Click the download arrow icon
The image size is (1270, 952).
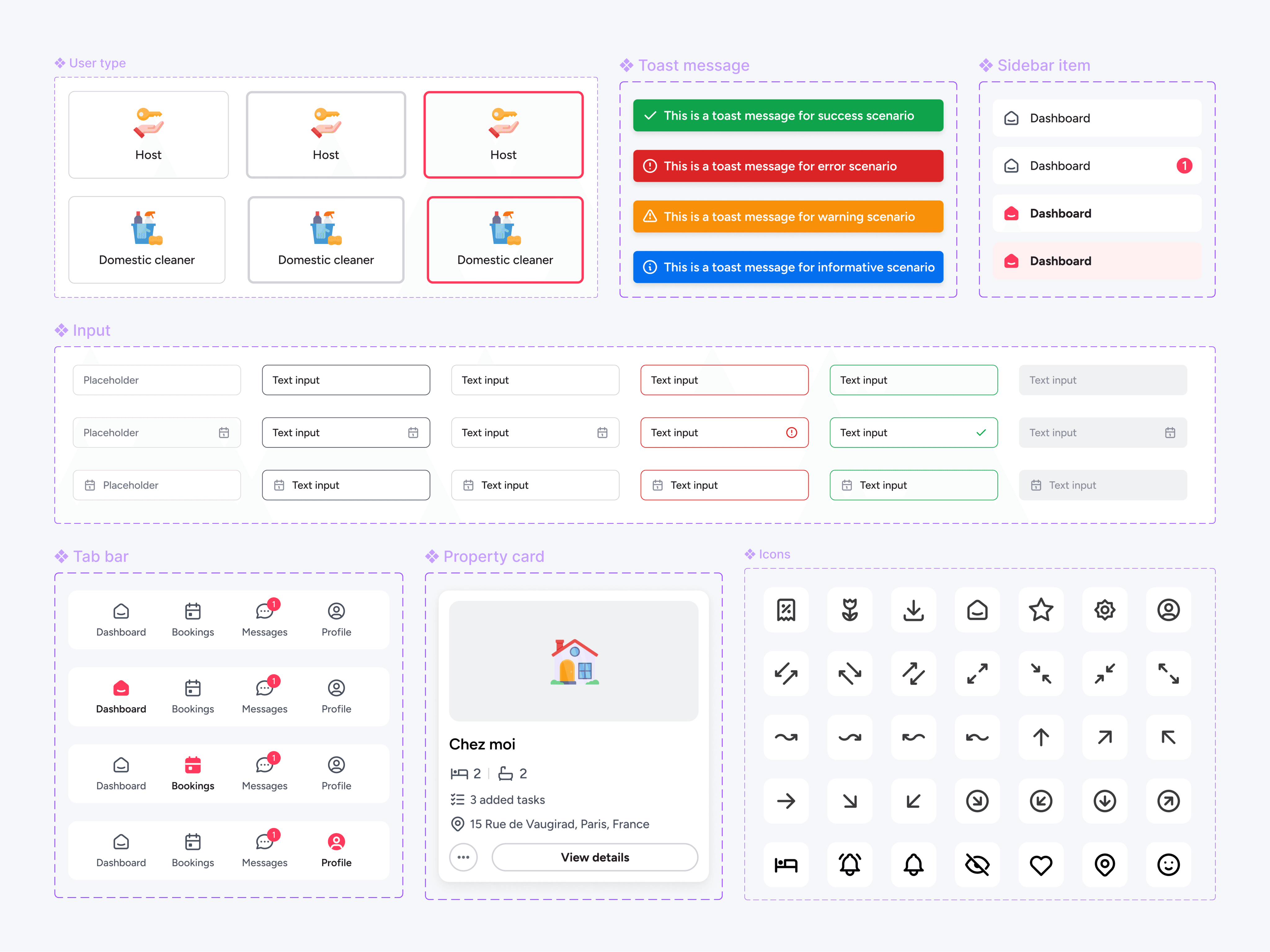[x=913, y=610]
